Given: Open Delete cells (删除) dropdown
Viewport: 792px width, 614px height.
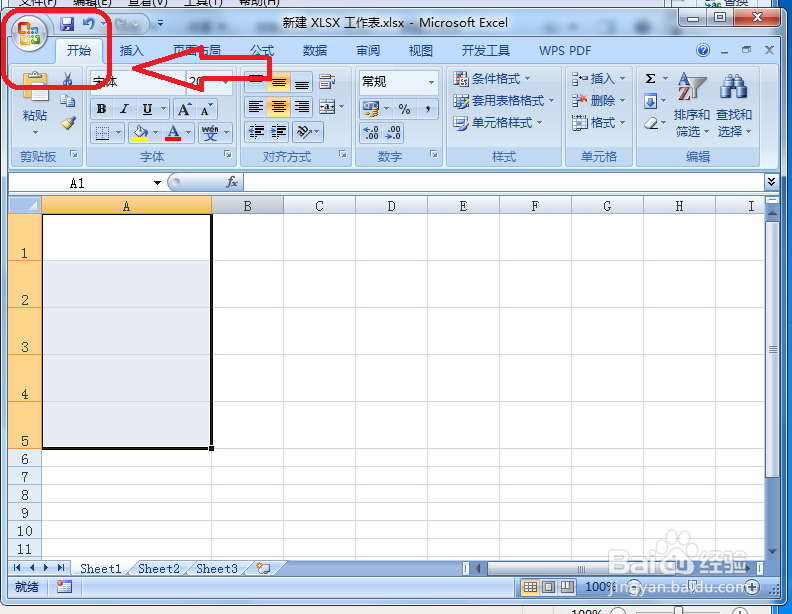Looking at the screenshot, I should point(599,101).
